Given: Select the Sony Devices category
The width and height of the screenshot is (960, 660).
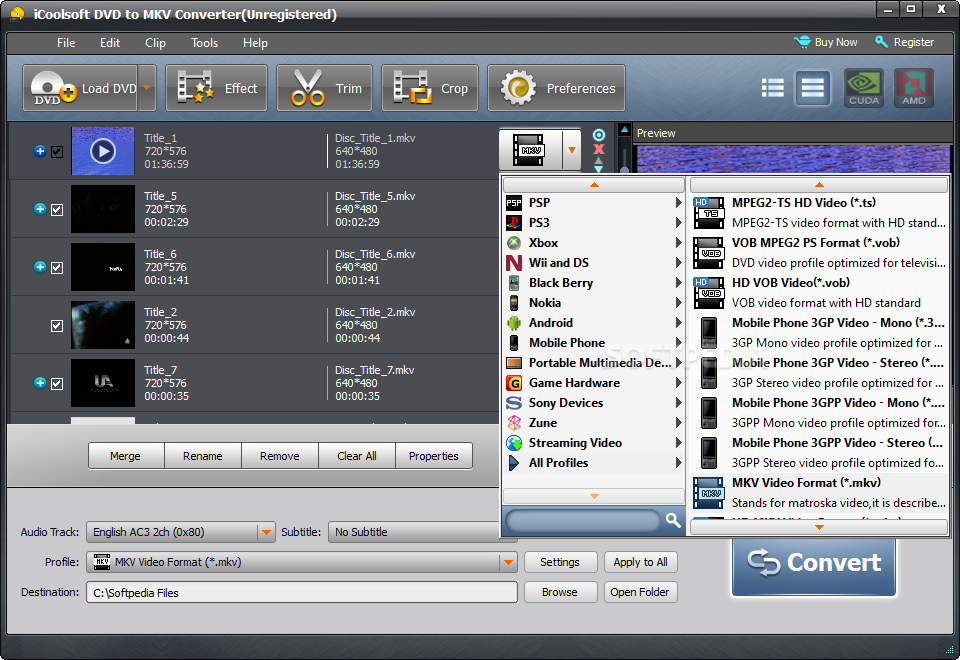Looking at the screenshot, I should [x=593, y=403].
